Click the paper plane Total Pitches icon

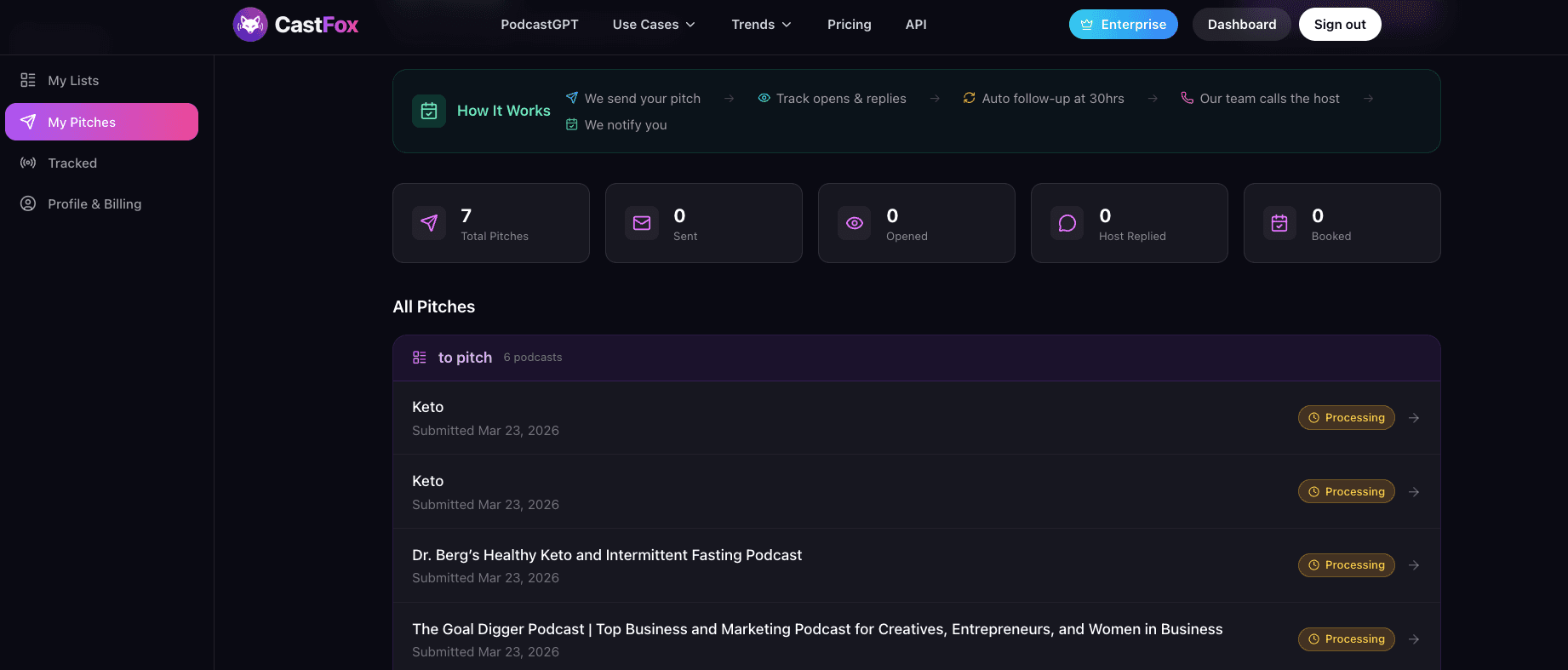[429, 223]
